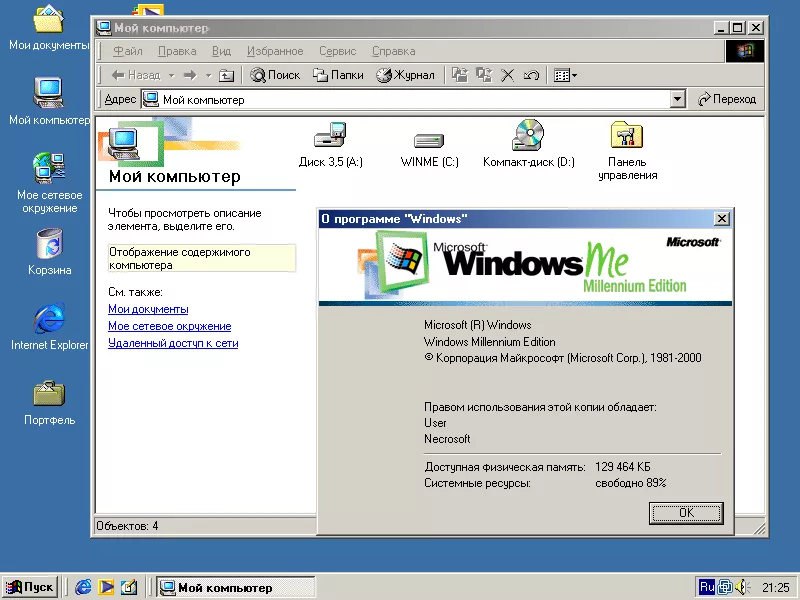
Task: Click the Delete X toolbar icon
Action: coord(507,76)
